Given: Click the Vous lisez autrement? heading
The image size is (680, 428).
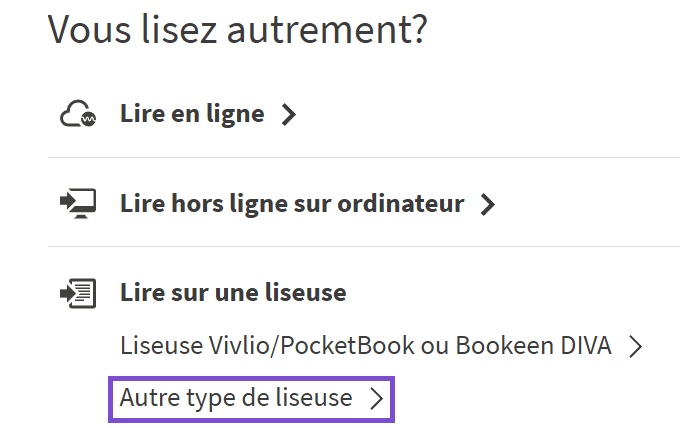Looking at the screenshot, I should (x=238, y=29).
